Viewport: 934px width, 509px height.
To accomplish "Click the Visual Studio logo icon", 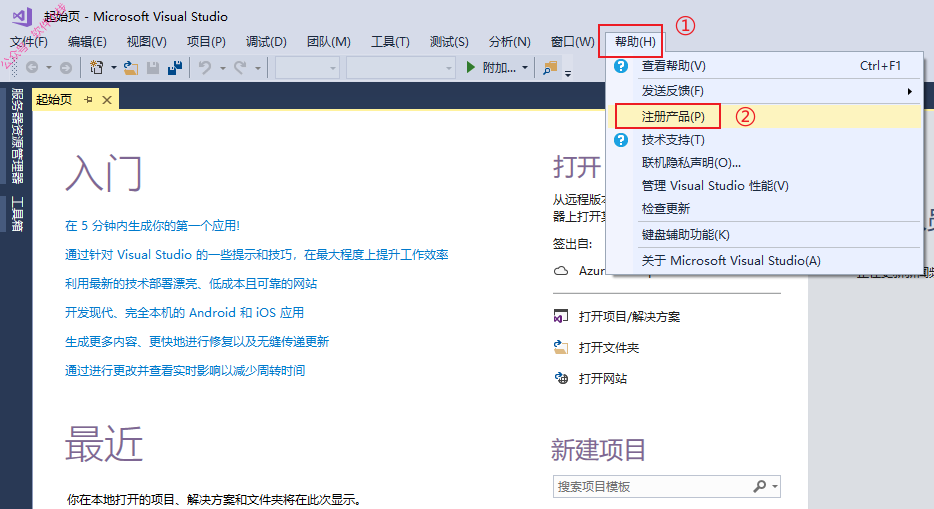I will (23, 16).
